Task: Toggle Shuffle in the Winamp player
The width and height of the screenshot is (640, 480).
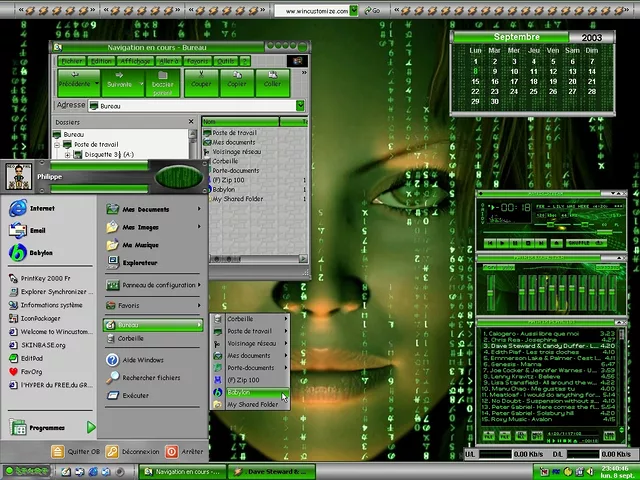Action: 579,242
